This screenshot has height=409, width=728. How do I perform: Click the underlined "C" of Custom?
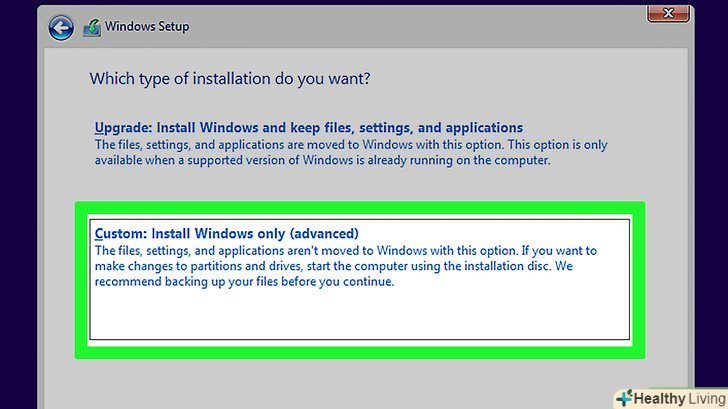99,233
